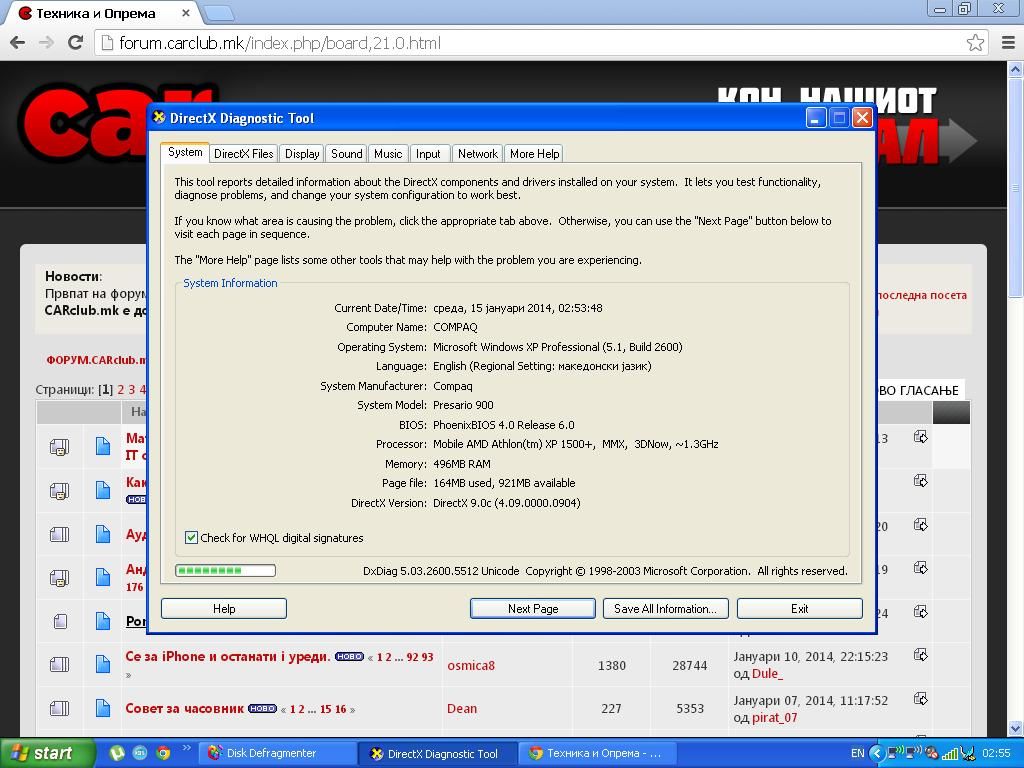Launch uTorrent from quick launch bar
Screen dimensions: 1024x768
coord(117,753)
